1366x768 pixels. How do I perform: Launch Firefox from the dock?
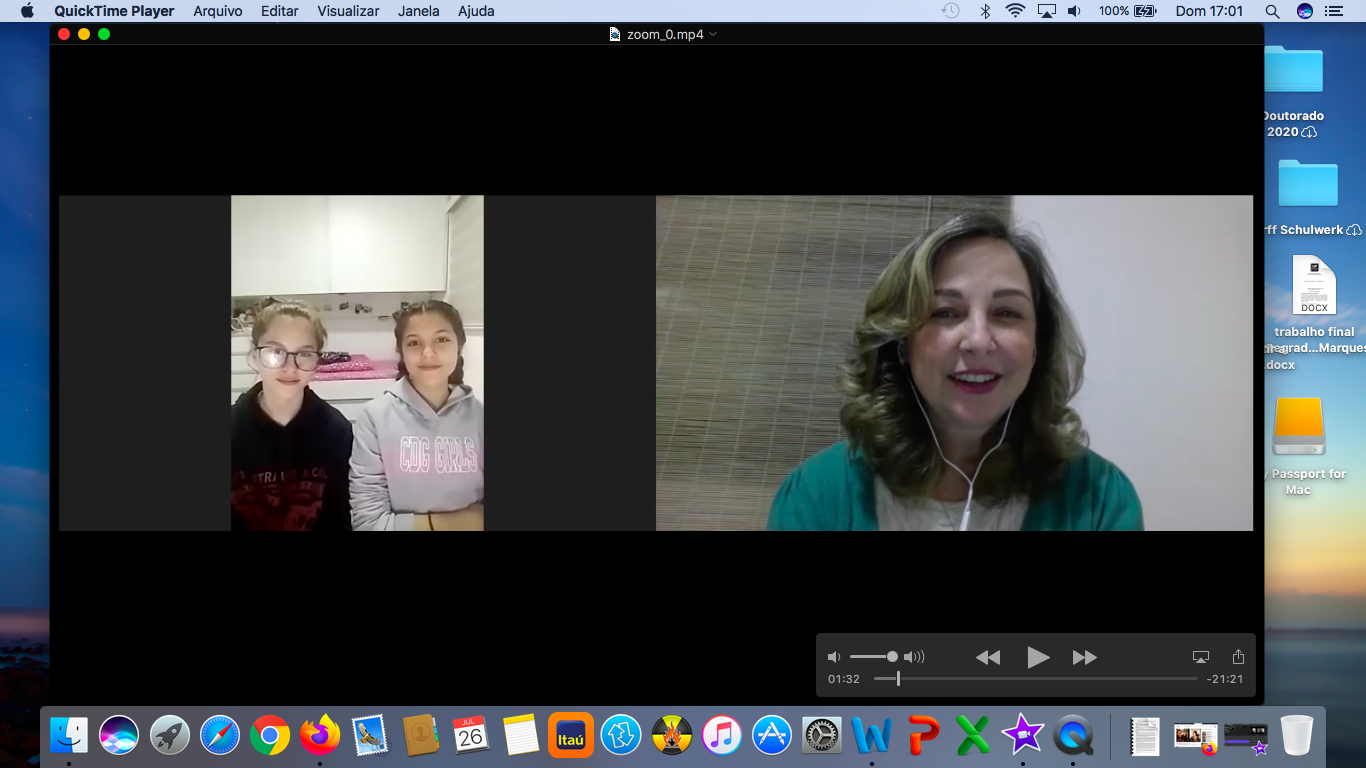pyautogui.click(x=320, y=736)
